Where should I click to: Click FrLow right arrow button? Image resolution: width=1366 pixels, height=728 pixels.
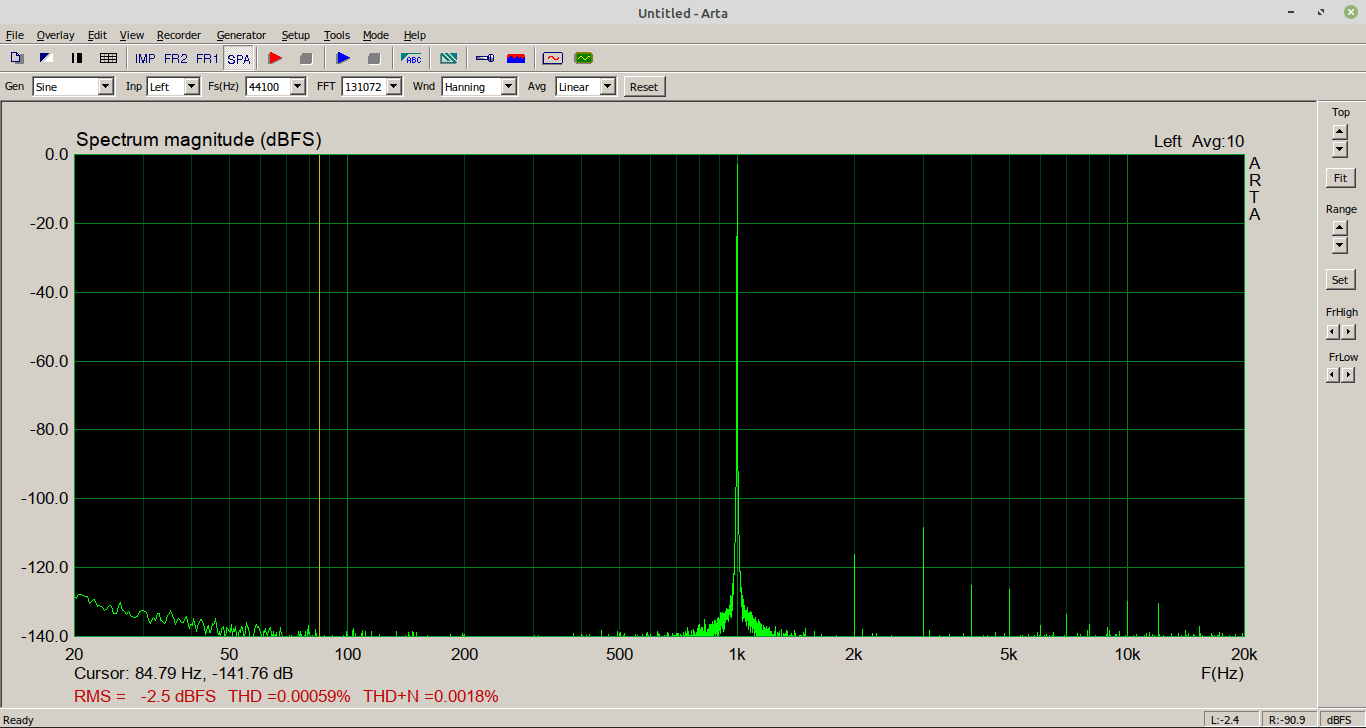tap(1348, 375)
